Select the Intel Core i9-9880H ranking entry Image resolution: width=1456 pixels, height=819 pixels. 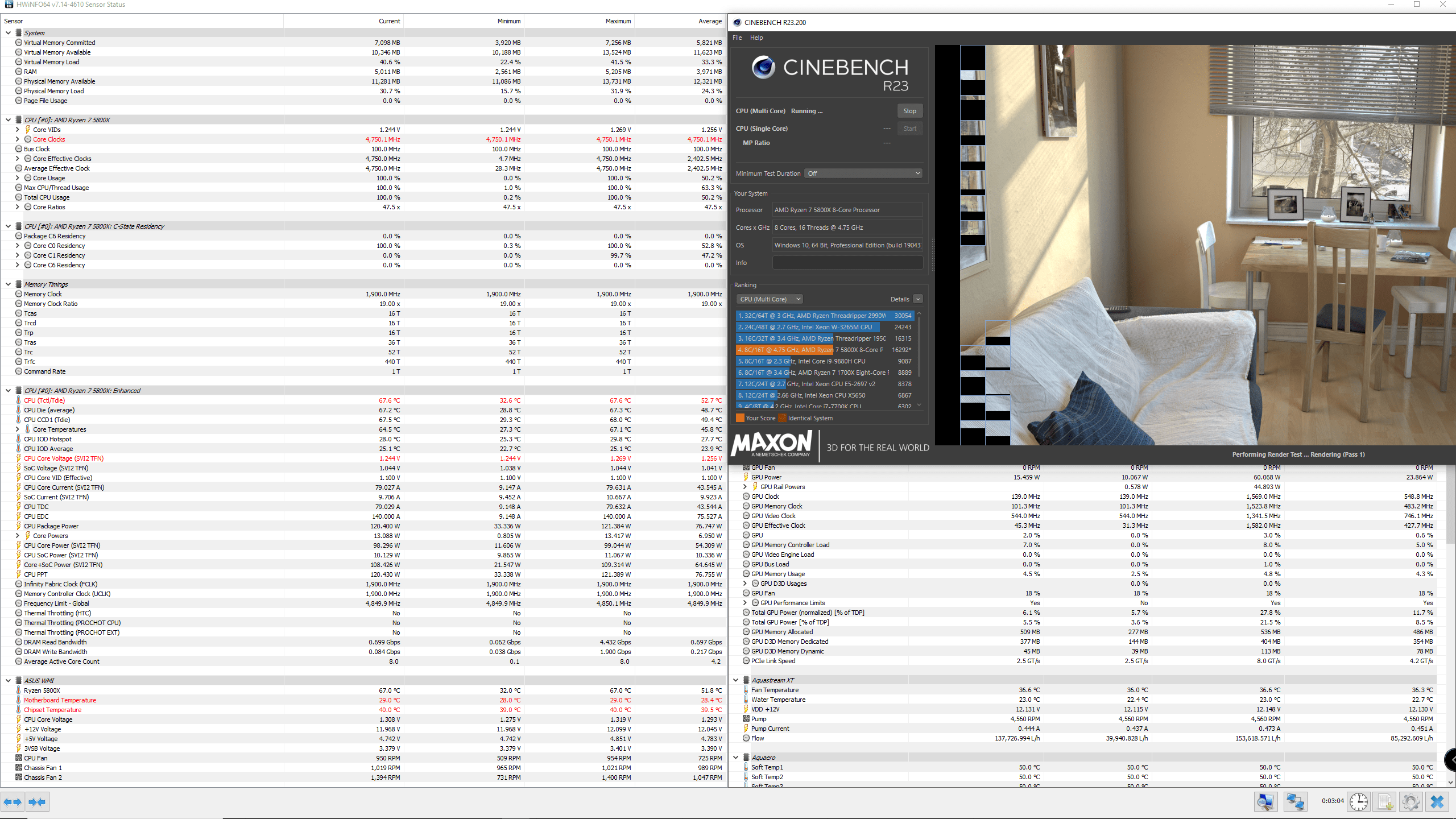pos(825,361)
